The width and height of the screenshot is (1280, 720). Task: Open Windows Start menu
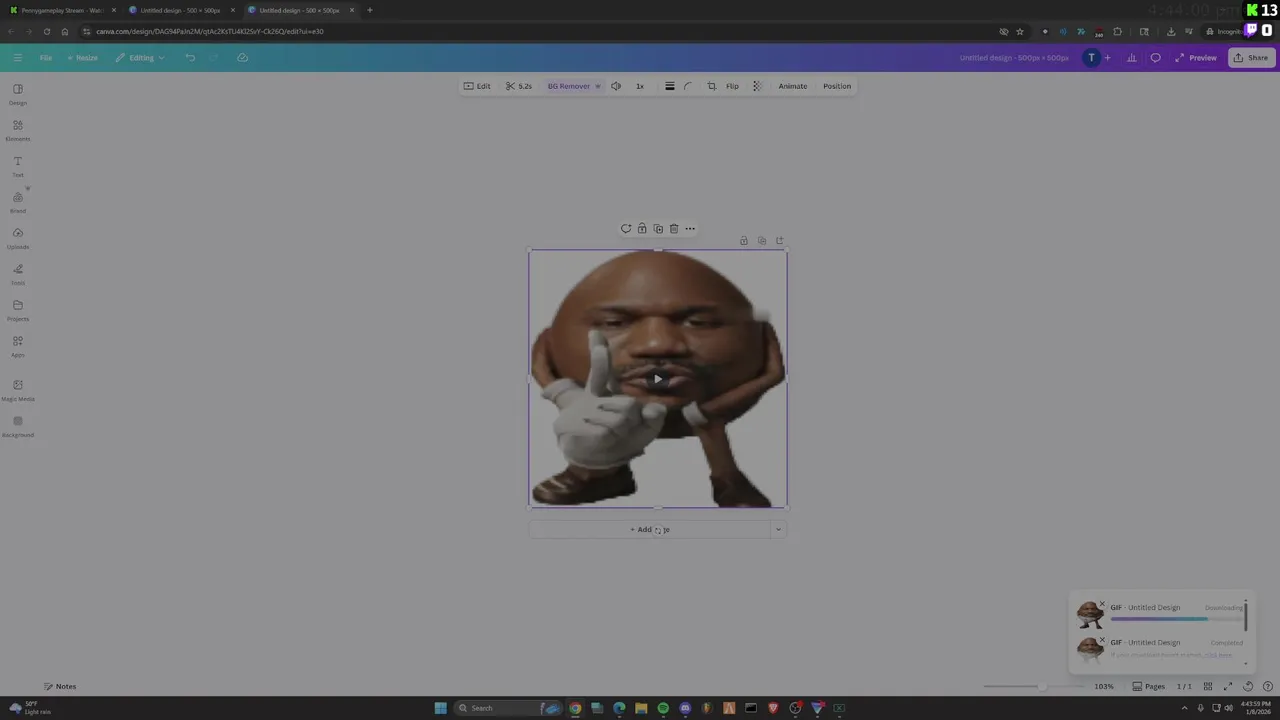click(440, 708)
